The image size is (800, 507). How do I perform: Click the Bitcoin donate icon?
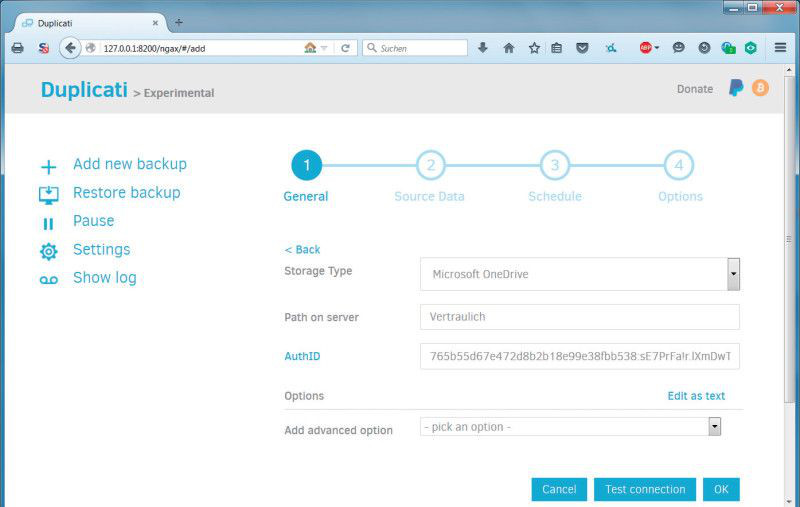click(x=760, y=88)
